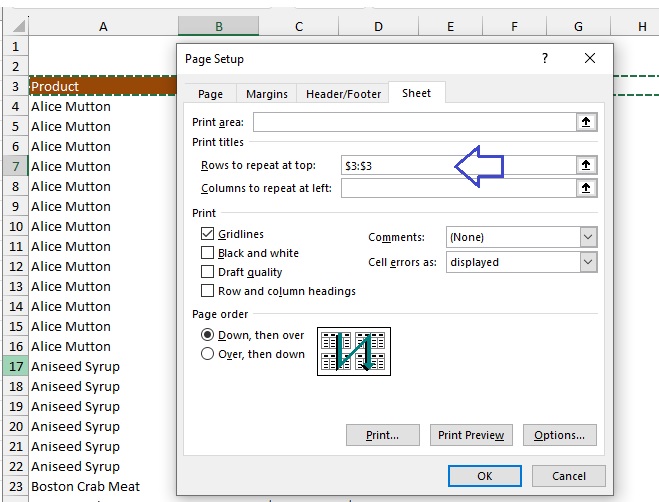Click Alice Mutton cell in row 16
Image resolution: width=659 pixels, height=502 pixels.
pos(103,346)
